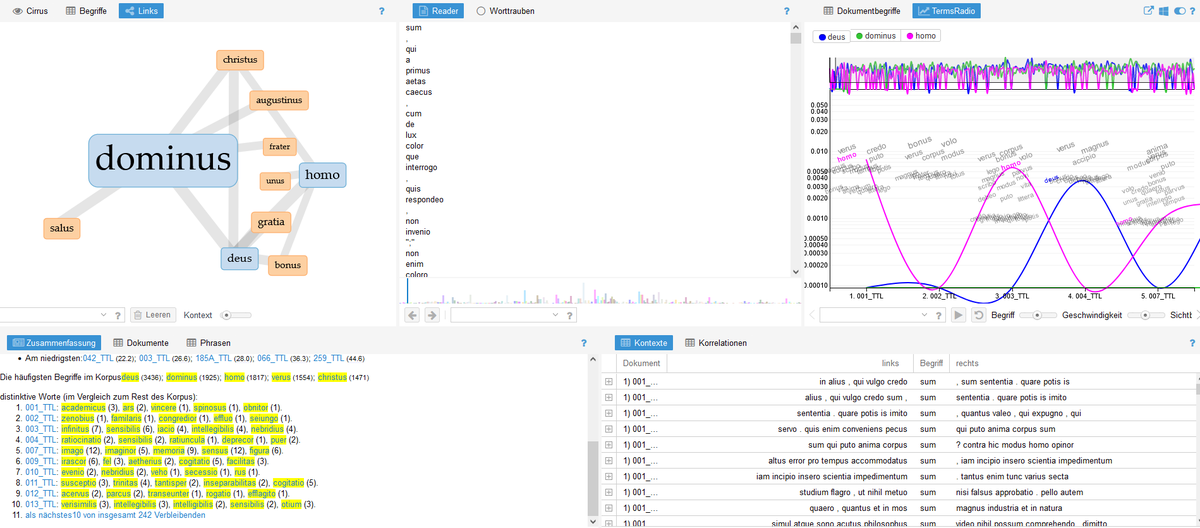Select the christus node in Links graph
Viewport: 1200px width, 528px height.
click(241, 60)
